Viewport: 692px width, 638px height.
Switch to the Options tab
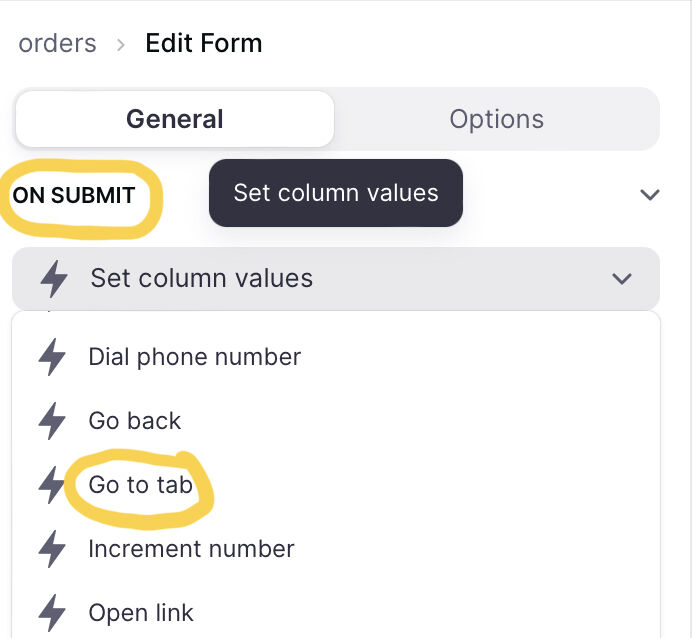click(x=496, y=119)
